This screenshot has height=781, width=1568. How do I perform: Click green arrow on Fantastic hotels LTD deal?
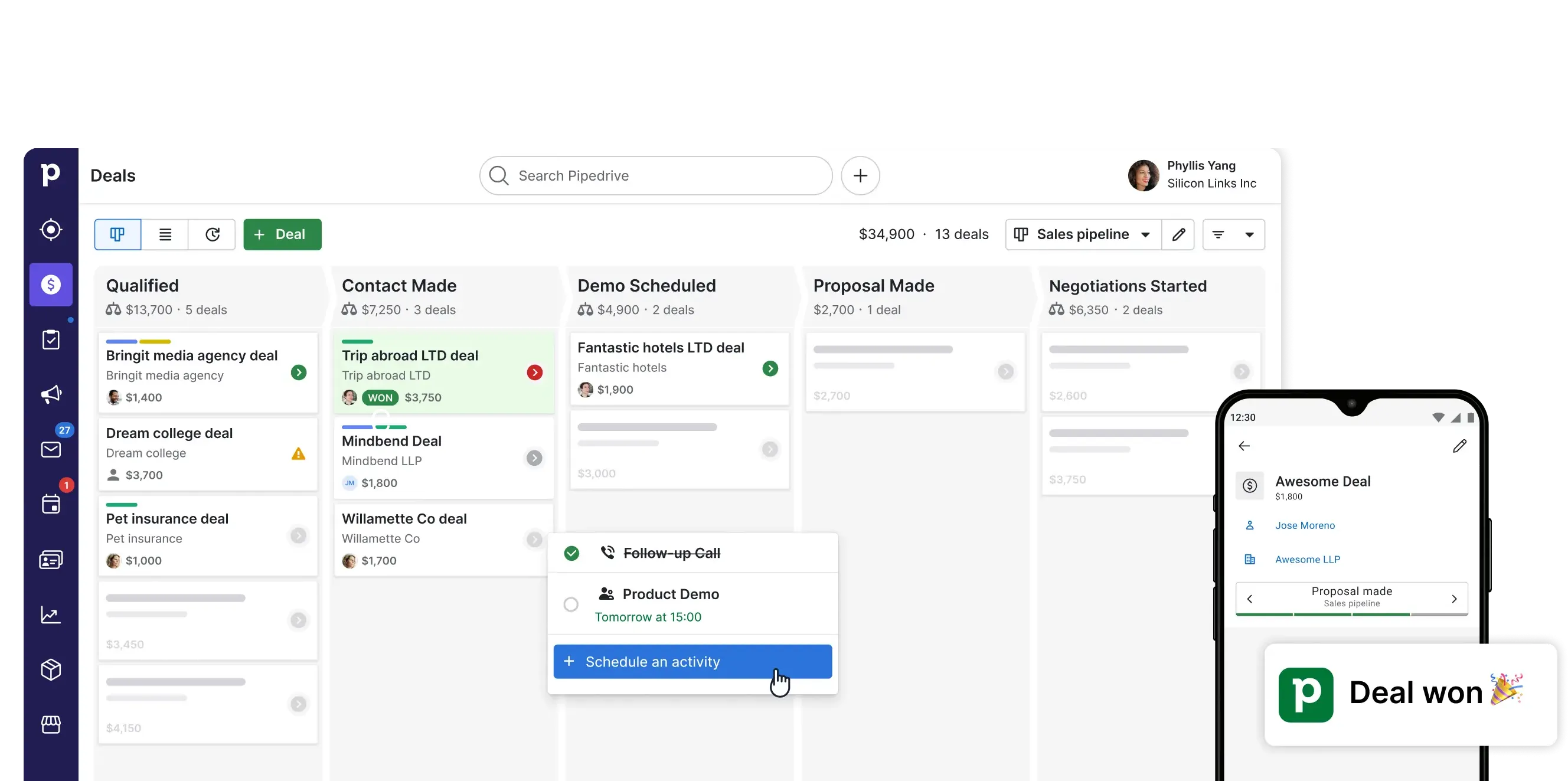[770, 368]
